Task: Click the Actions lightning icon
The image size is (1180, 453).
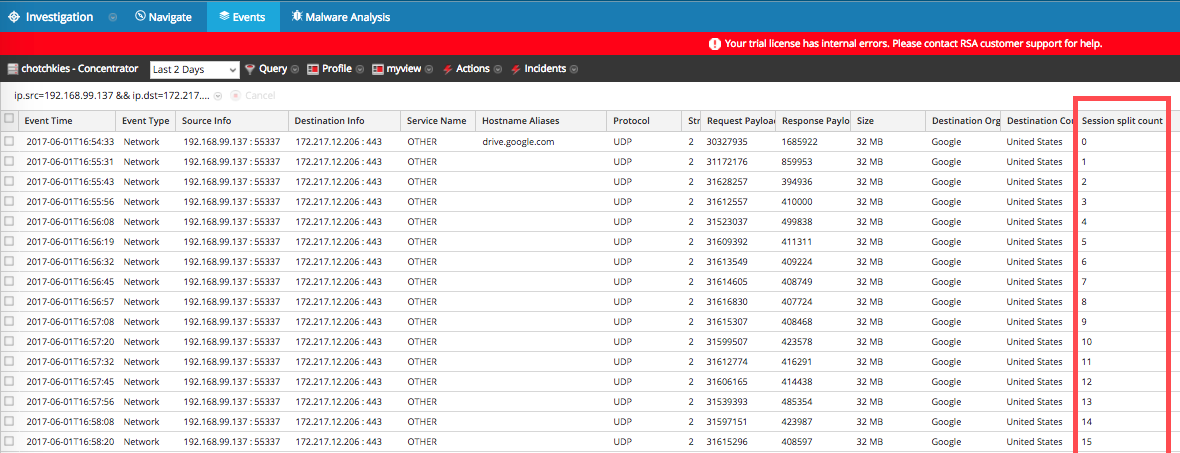Action: pos(447,69)
